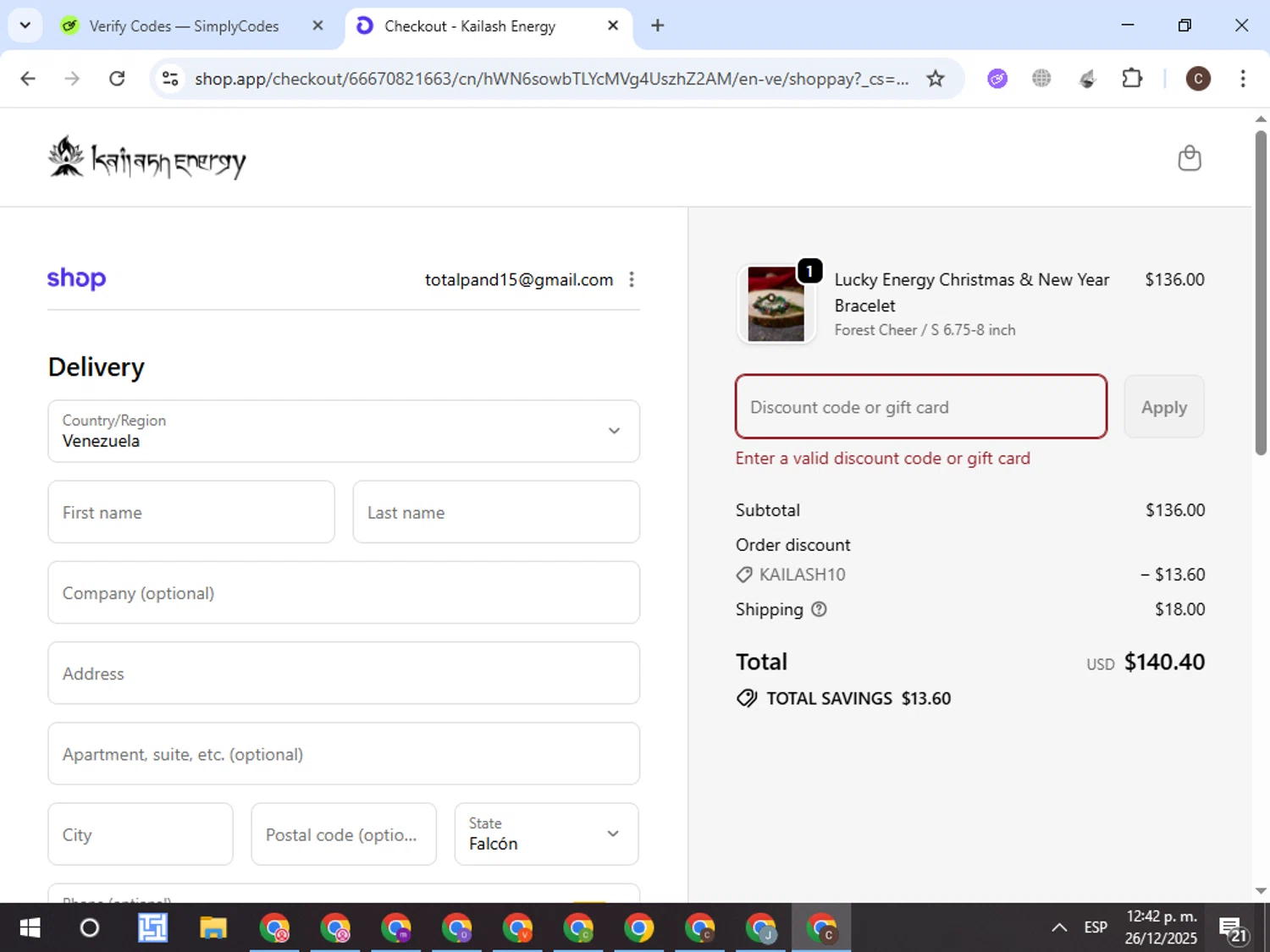Open a new browser tab
Screen dimensions: 1270x952
point(657,25)
